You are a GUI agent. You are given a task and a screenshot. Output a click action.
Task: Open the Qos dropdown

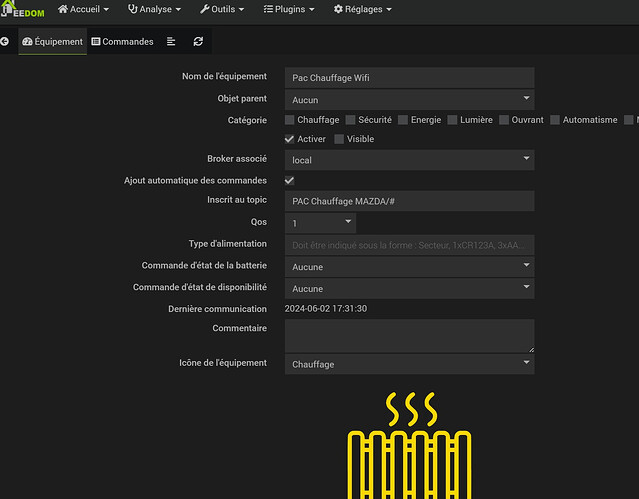point(320,223)
